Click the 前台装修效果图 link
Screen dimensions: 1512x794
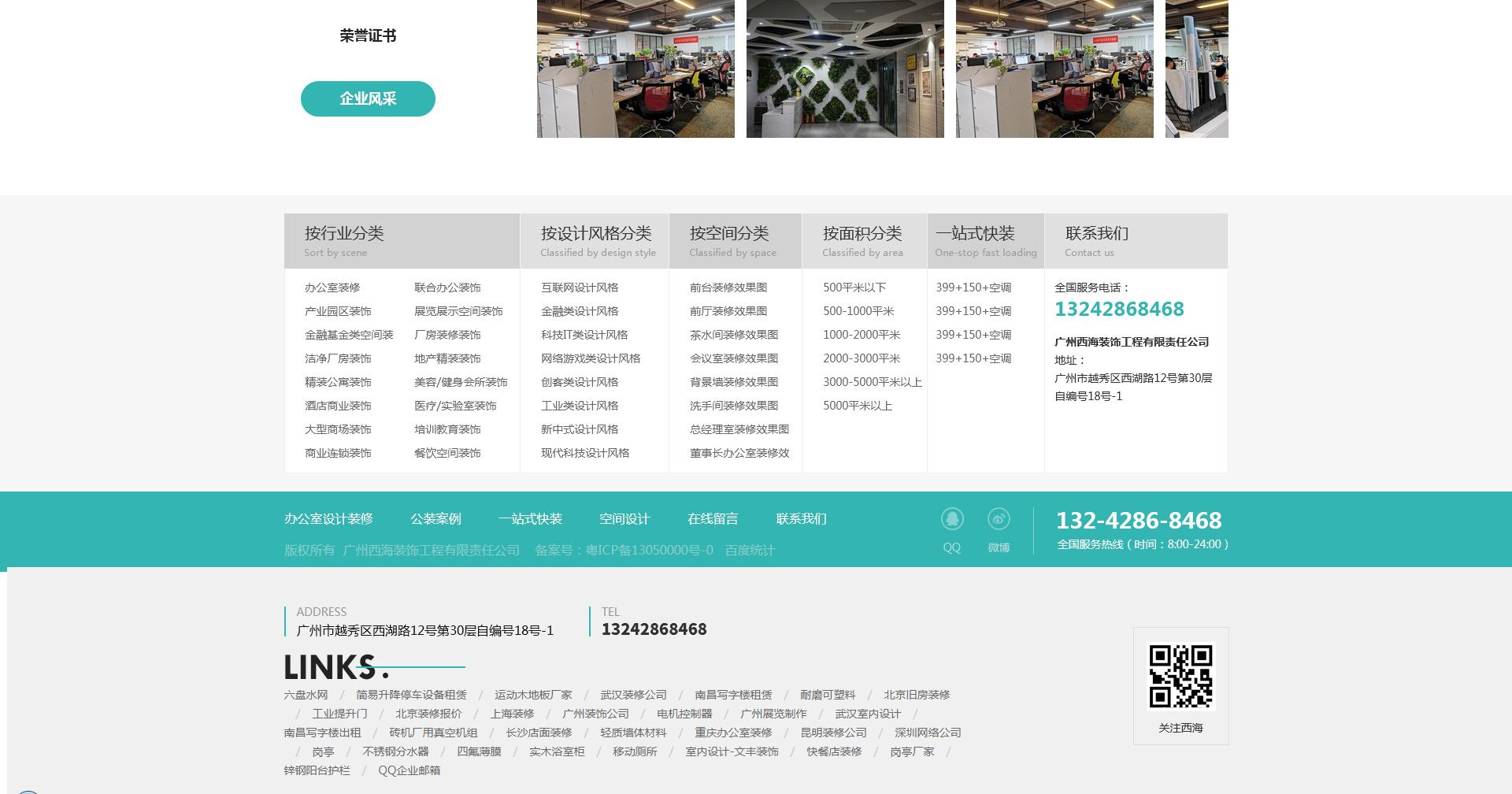pyautogui.click(x=728, y=288)
